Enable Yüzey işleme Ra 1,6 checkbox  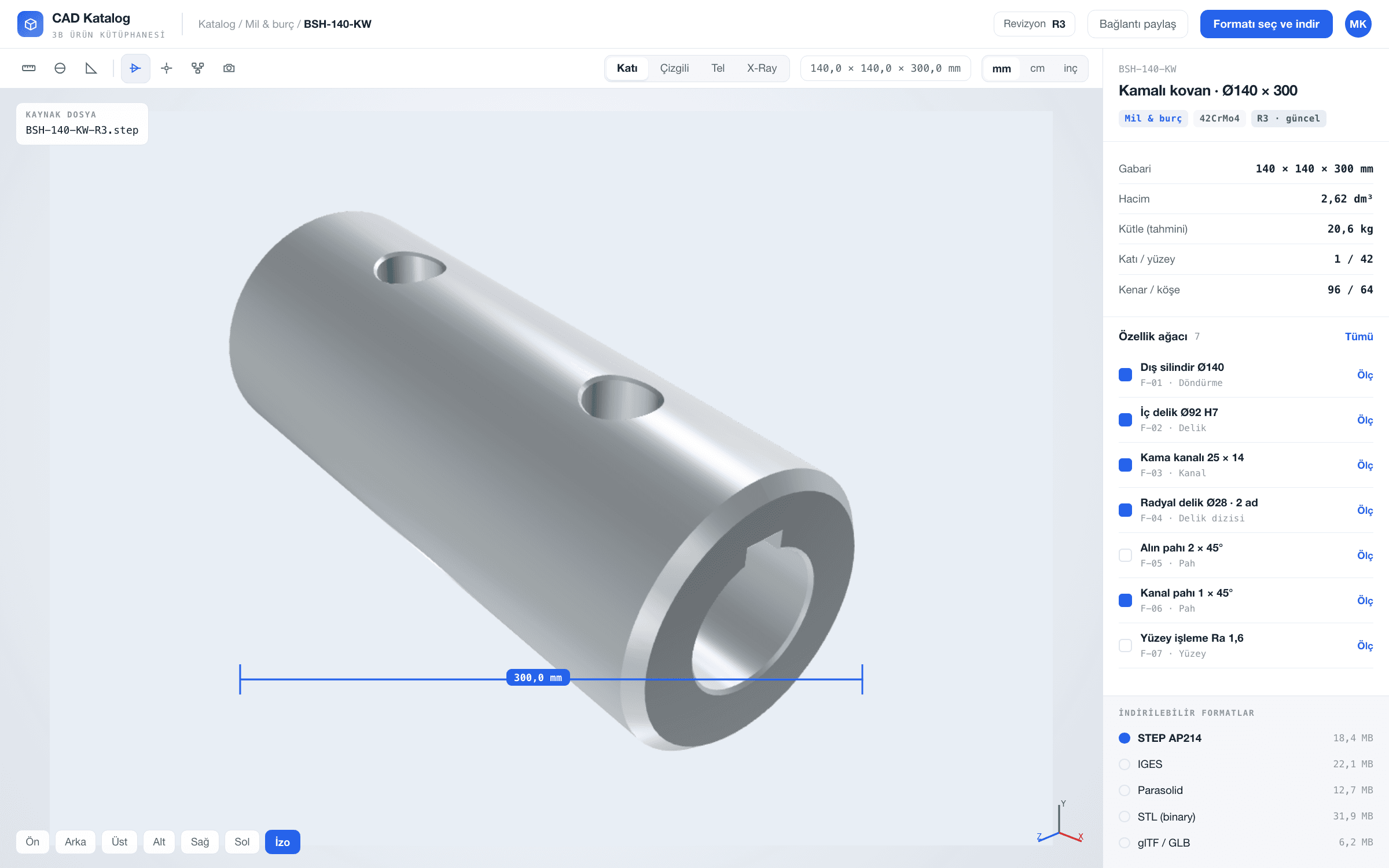click(x=1125, y=645)
